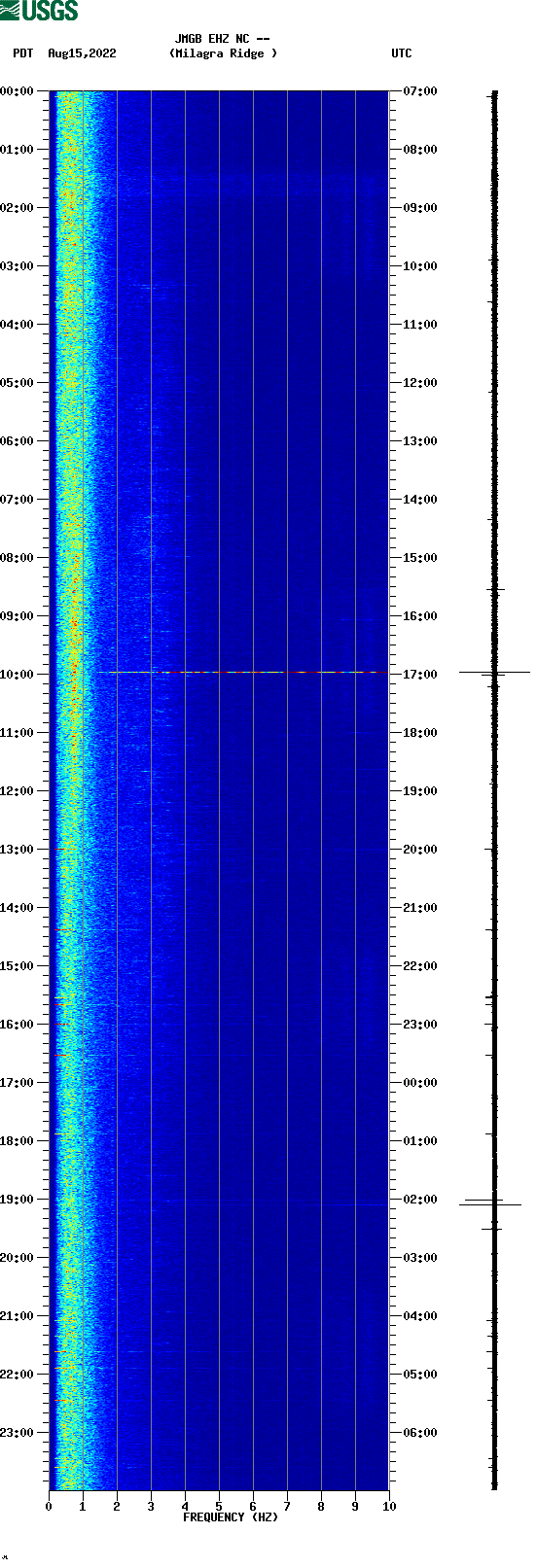537x1568 pixels.
Task: Click the 11:00 UTC time label
Action: (420, 325)
